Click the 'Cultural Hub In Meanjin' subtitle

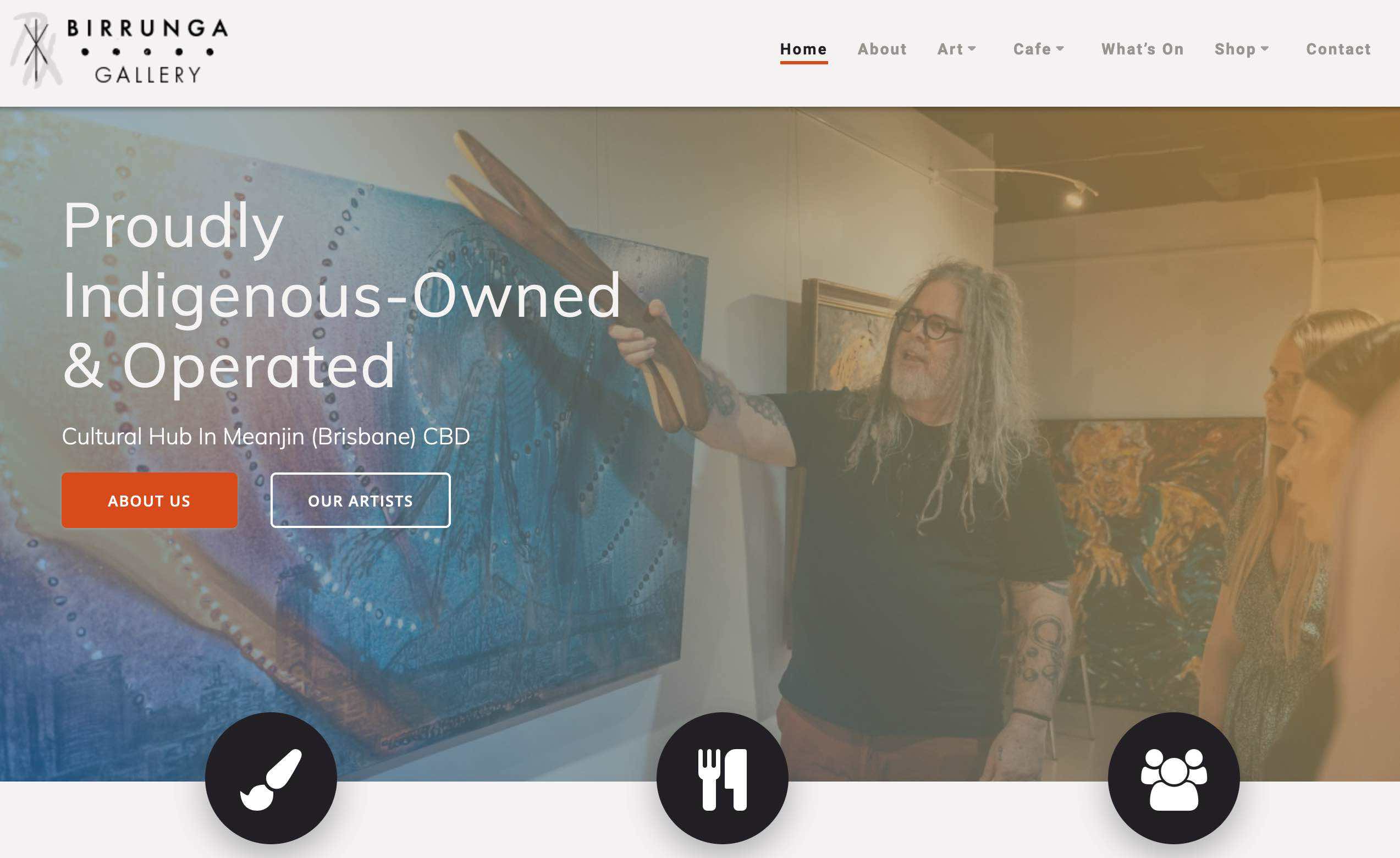tap(266, 436)
